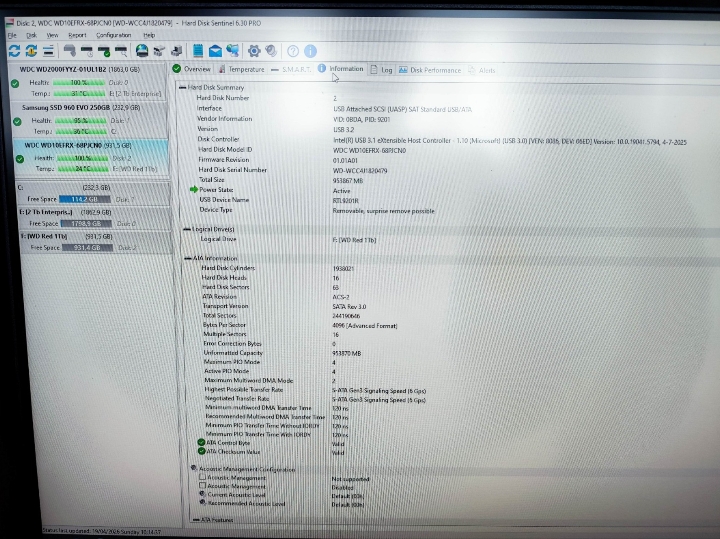This screenshot has height=539, width=720.
Task: Select the Samsung SSD 960 EVO 250GB disk
Action: click(x=90, y=119)
